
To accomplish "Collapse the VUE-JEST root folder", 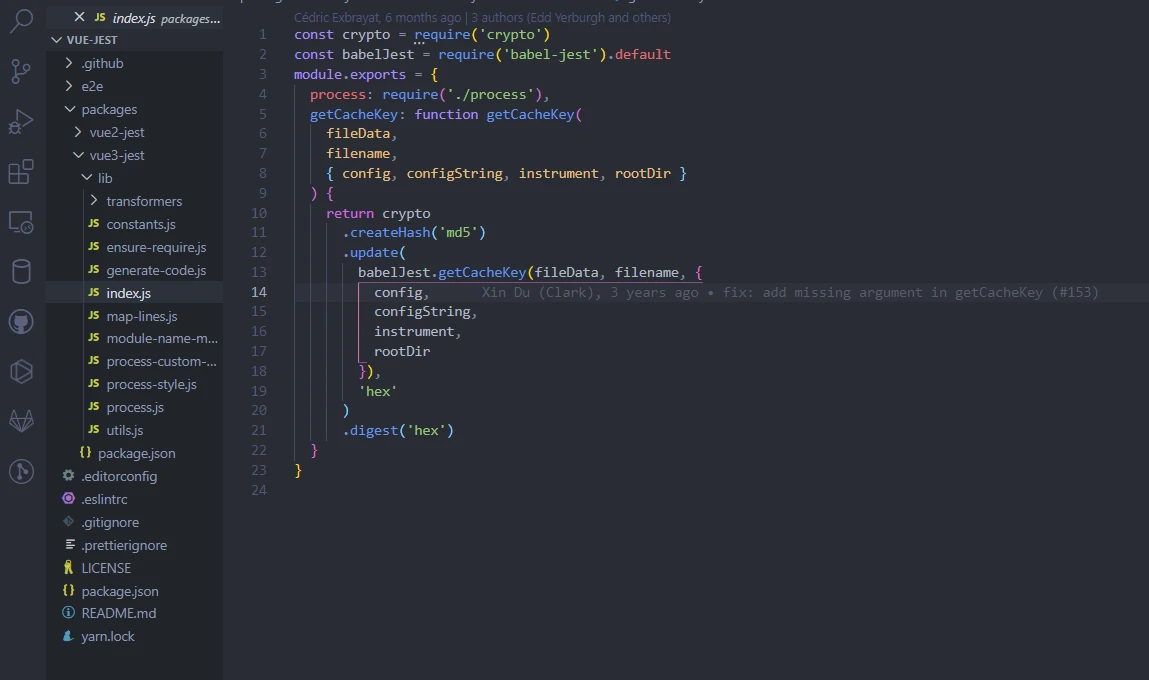I will coord(85,40).
